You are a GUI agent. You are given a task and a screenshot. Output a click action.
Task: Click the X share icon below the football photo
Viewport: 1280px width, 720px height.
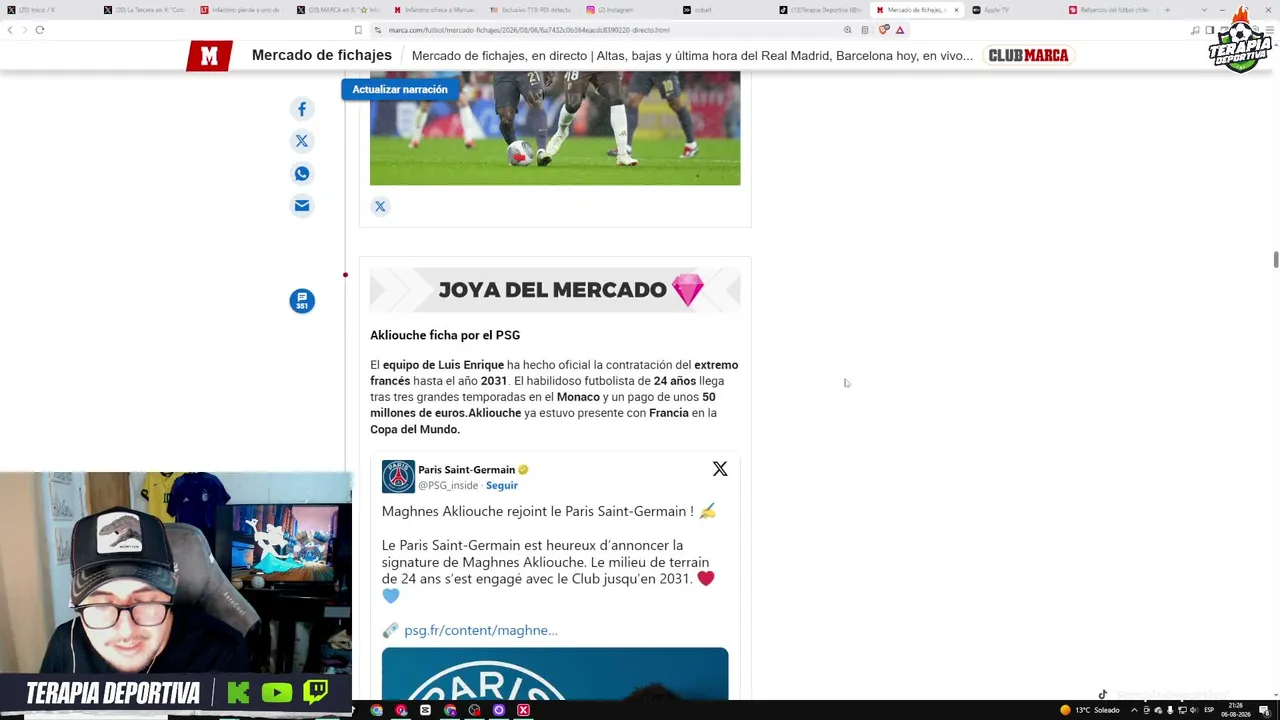(x=380, y=206)
